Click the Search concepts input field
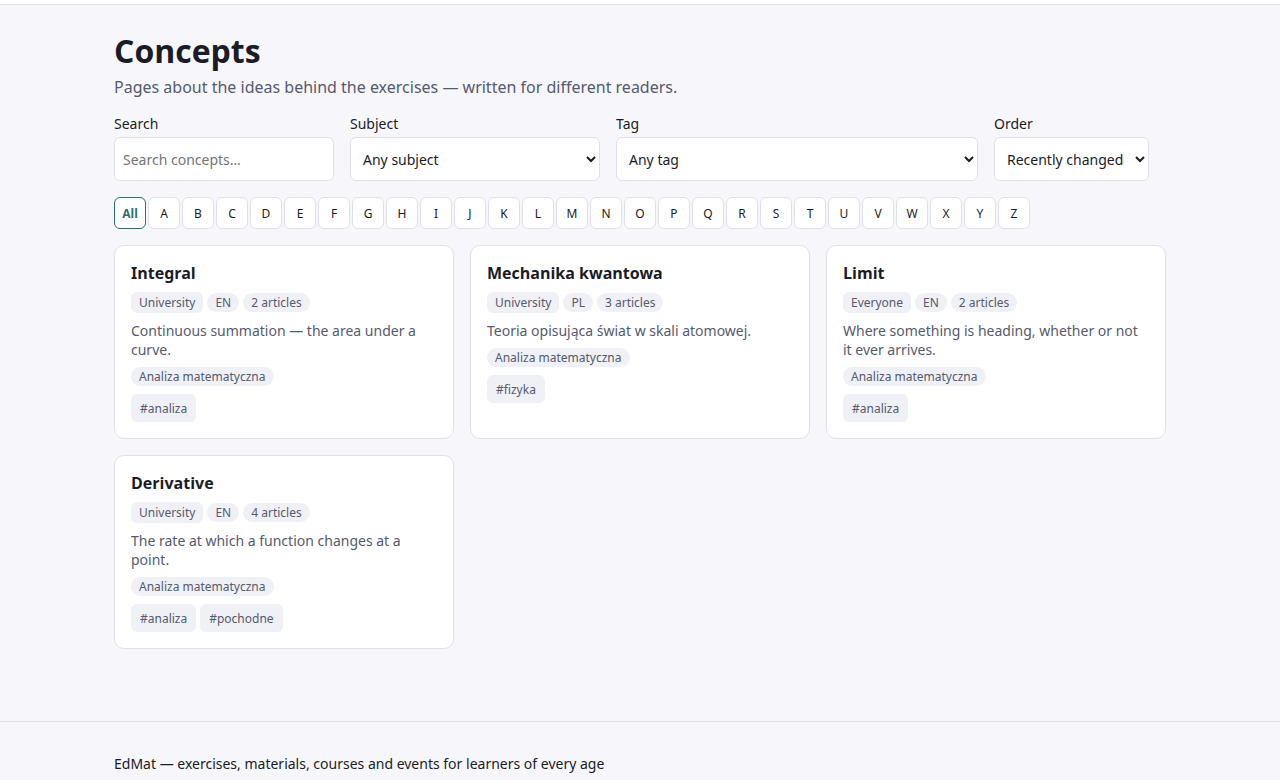1280x780 pixels. click(x=224, y=159)
